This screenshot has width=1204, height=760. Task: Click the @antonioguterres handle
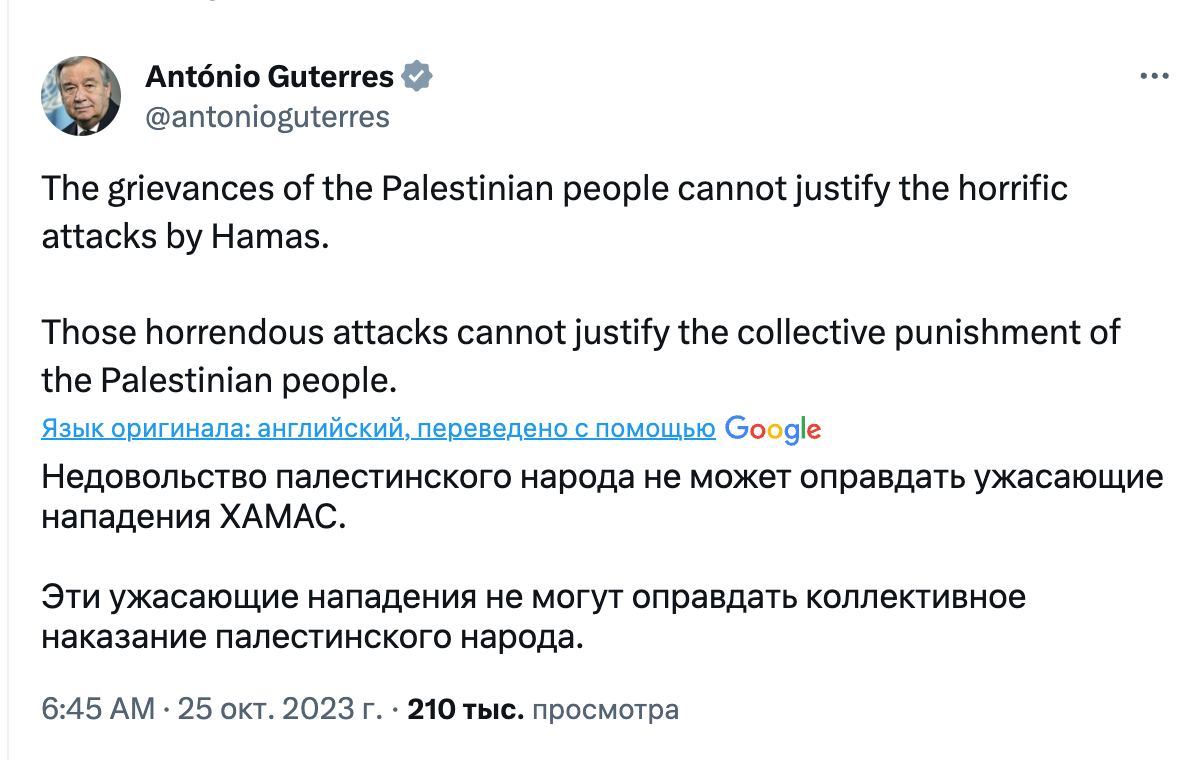[x=267, y=117]
